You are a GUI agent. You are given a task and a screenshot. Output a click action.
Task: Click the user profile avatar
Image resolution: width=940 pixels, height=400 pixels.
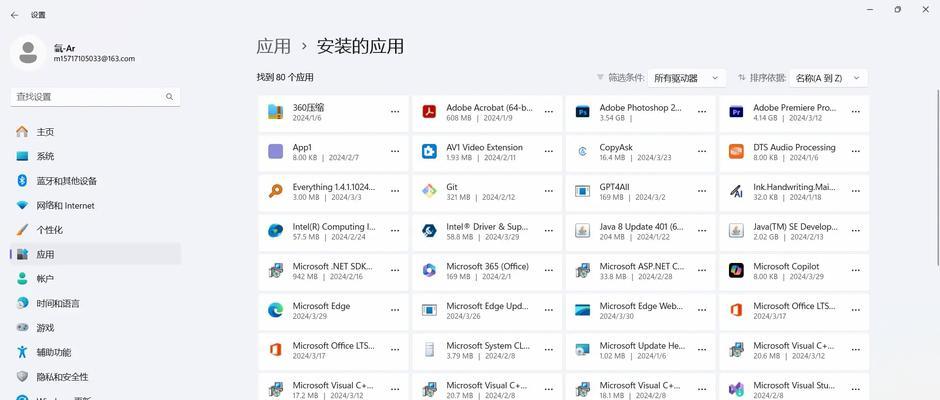28,53
